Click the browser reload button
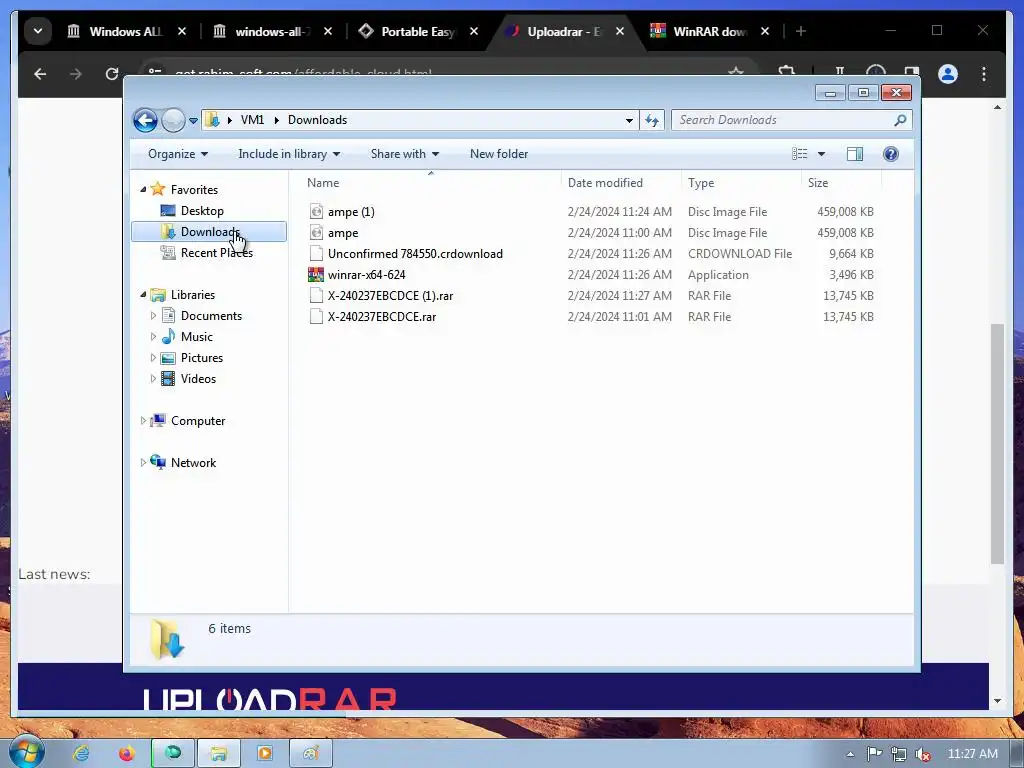1024x768 pixels. (x=112, y=74)
